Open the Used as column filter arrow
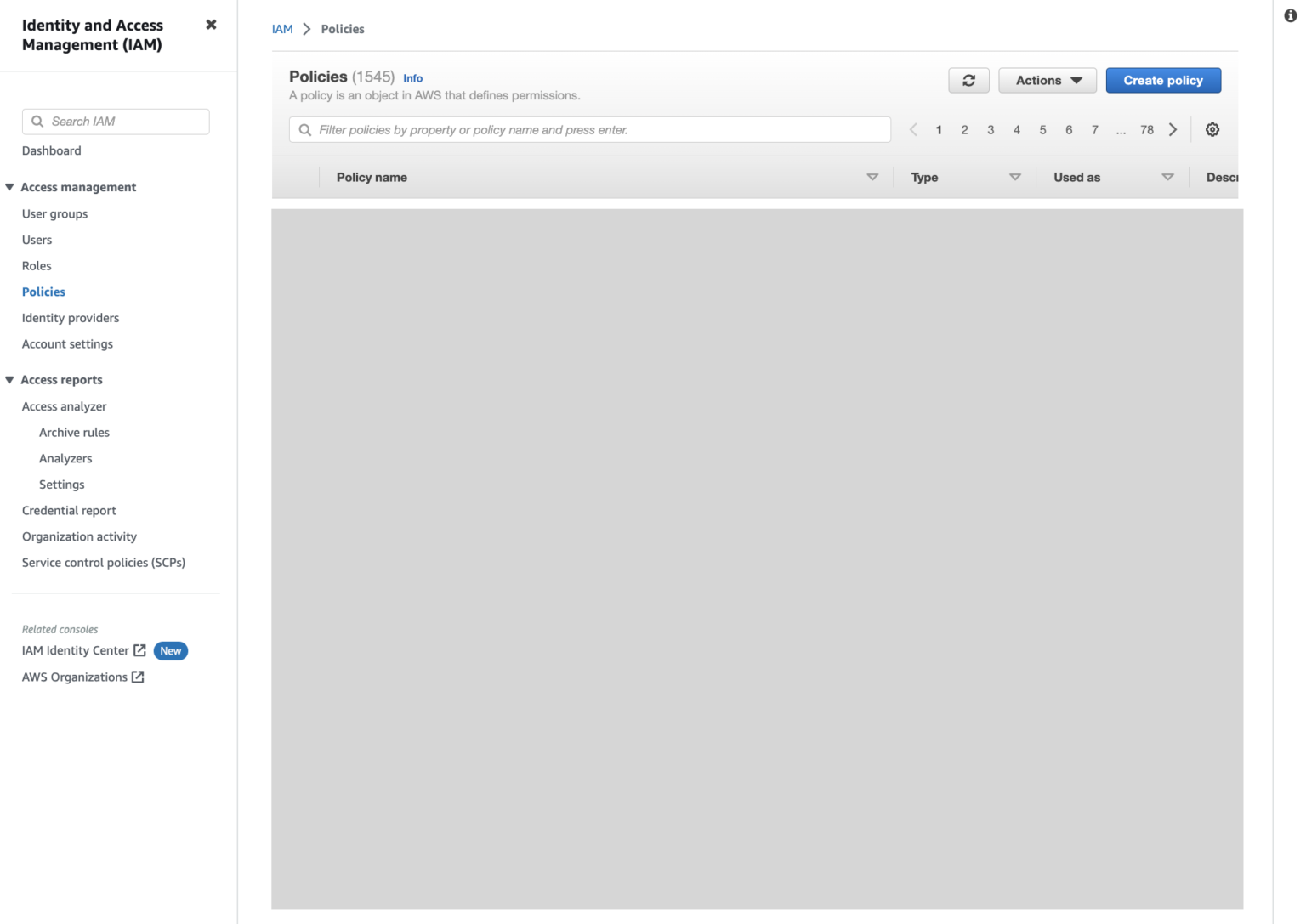Viewport: 1306px width, 924px height. pos(1168,177)
